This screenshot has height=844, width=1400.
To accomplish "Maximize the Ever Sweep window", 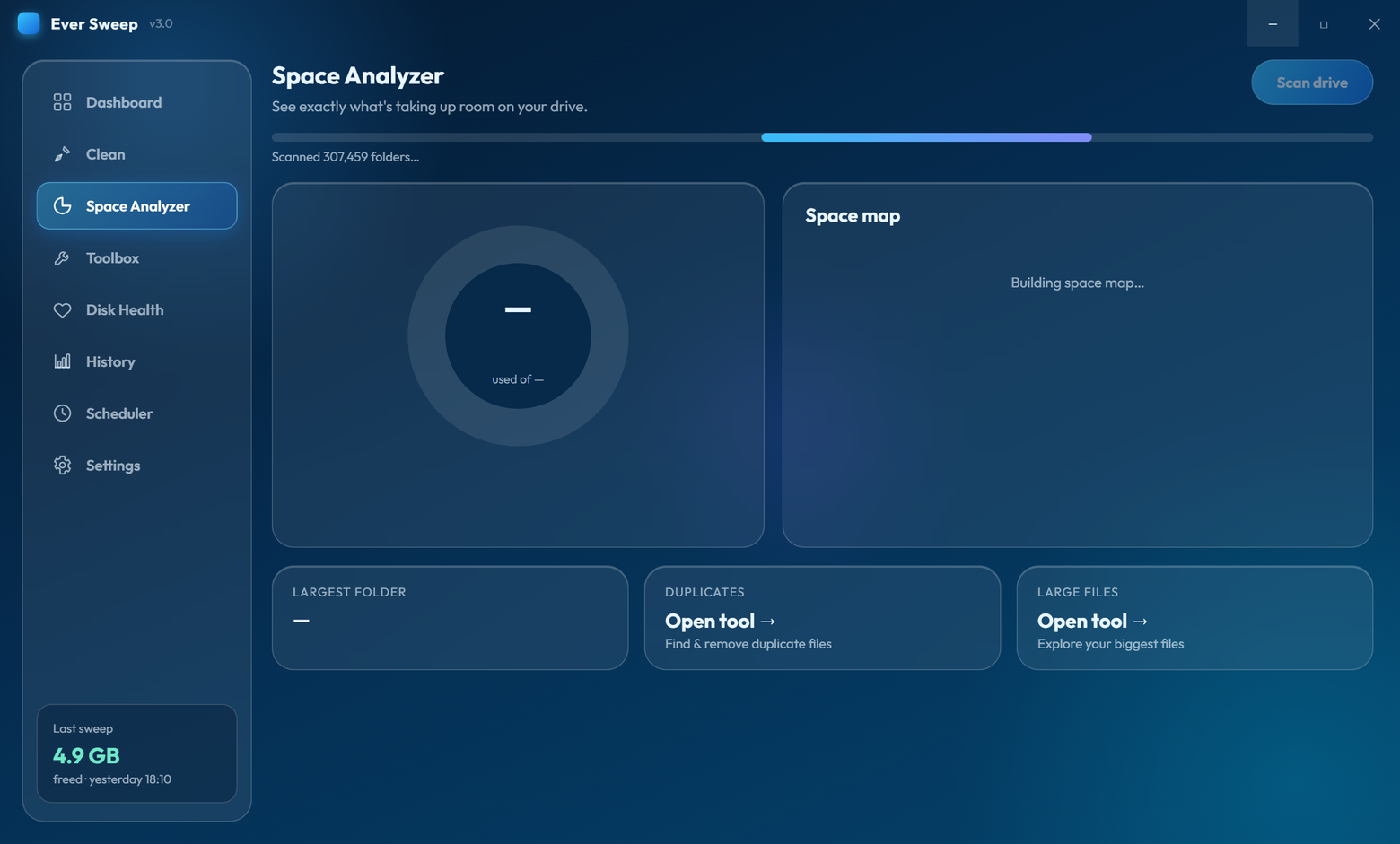I will [1324, 23].
